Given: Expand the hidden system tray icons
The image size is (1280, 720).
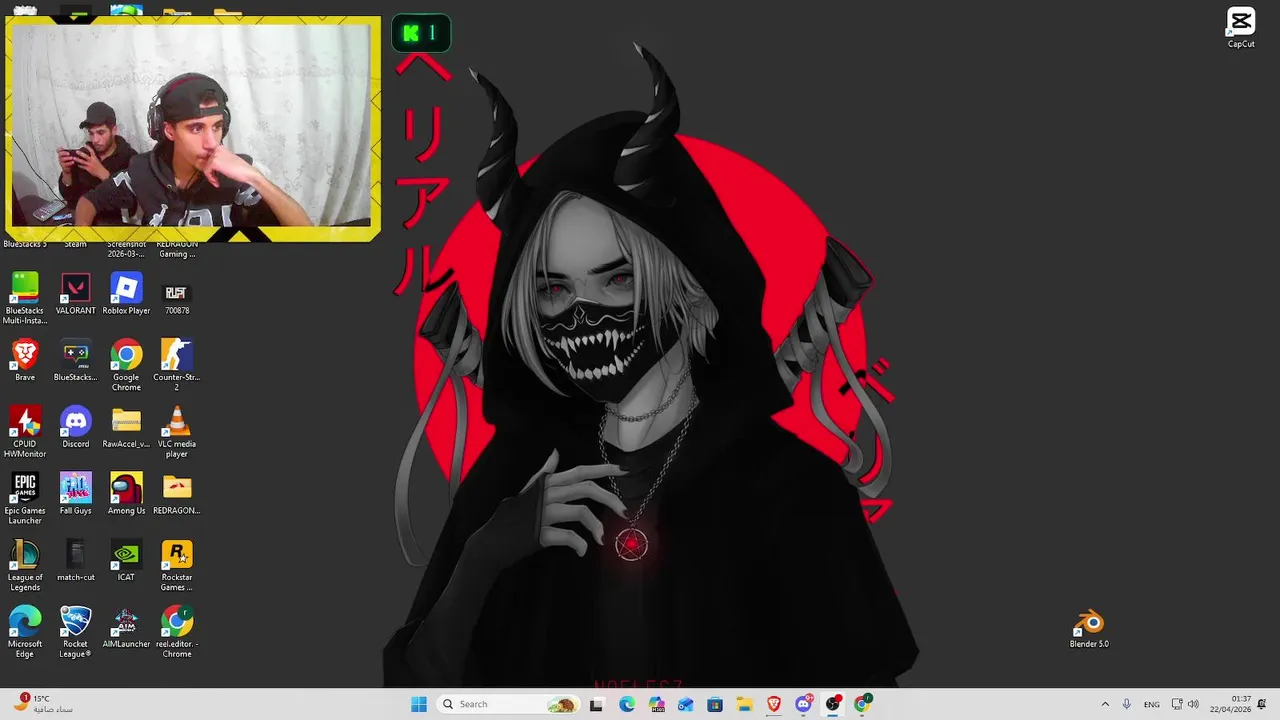Looking at the screenshot, I should coord(1105,704).
